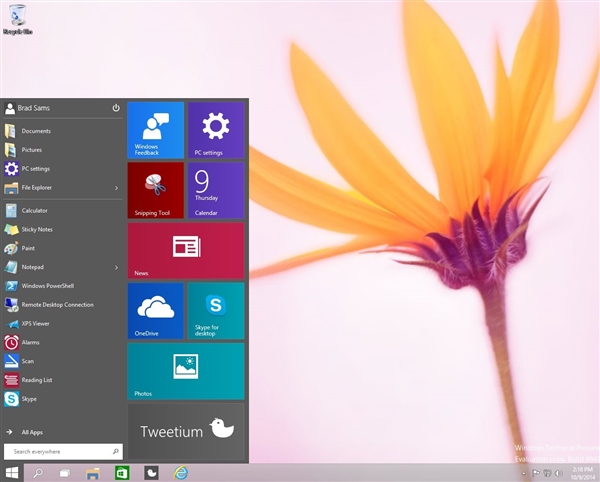
Task: Open Documents from the Start menu
Action: (x=35, y=131)
